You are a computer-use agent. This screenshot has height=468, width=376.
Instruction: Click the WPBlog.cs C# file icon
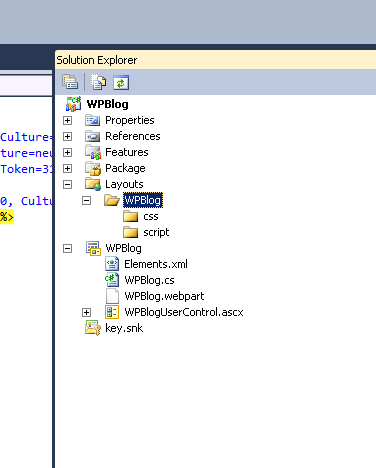(x=112, y=280)
